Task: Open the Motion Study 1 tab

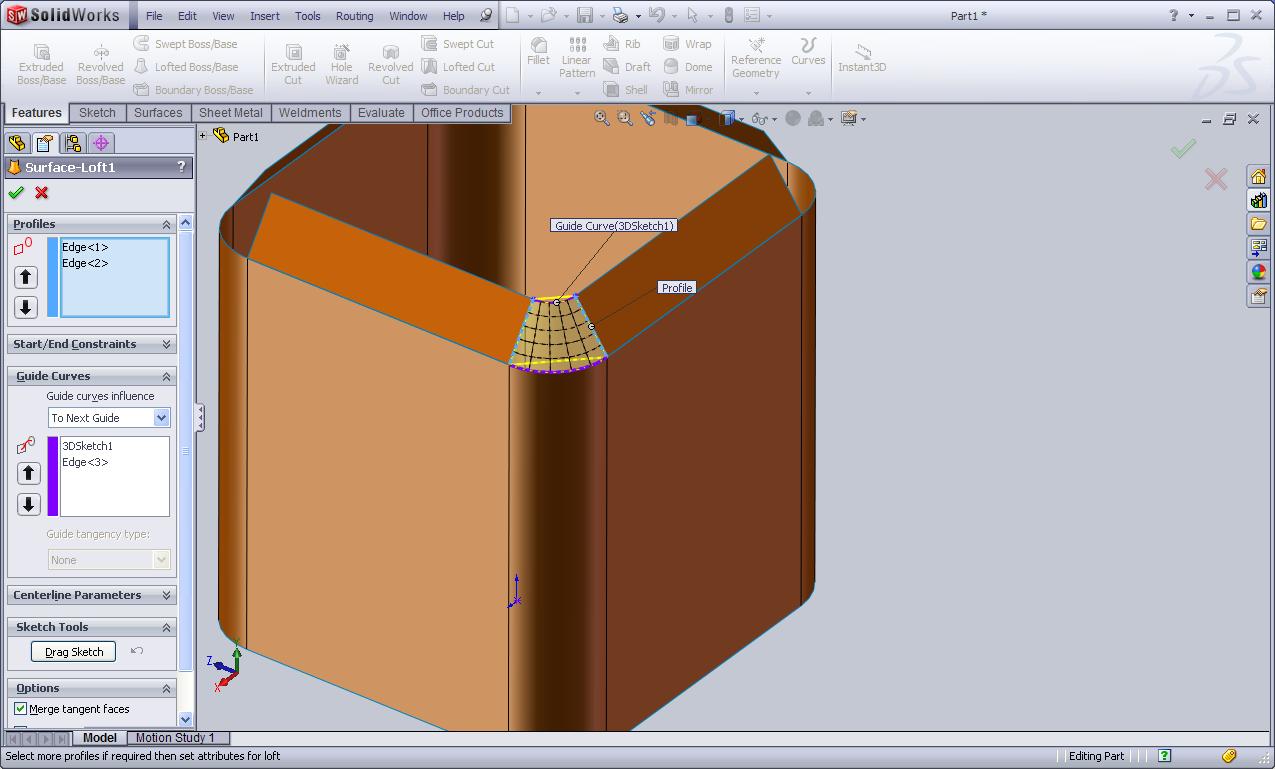Action: (175, 738)
